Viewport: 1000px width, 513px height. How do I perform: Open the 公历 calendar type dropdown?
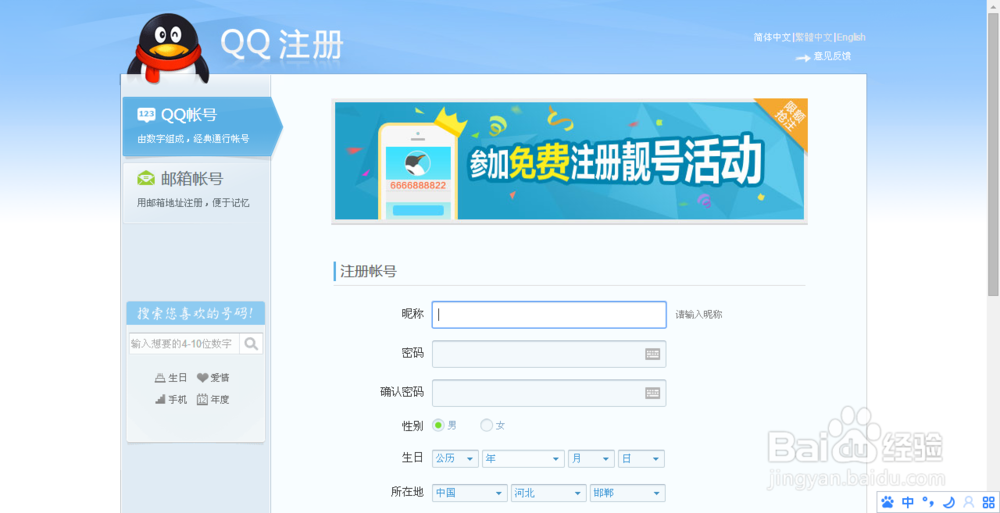point(455,459)
